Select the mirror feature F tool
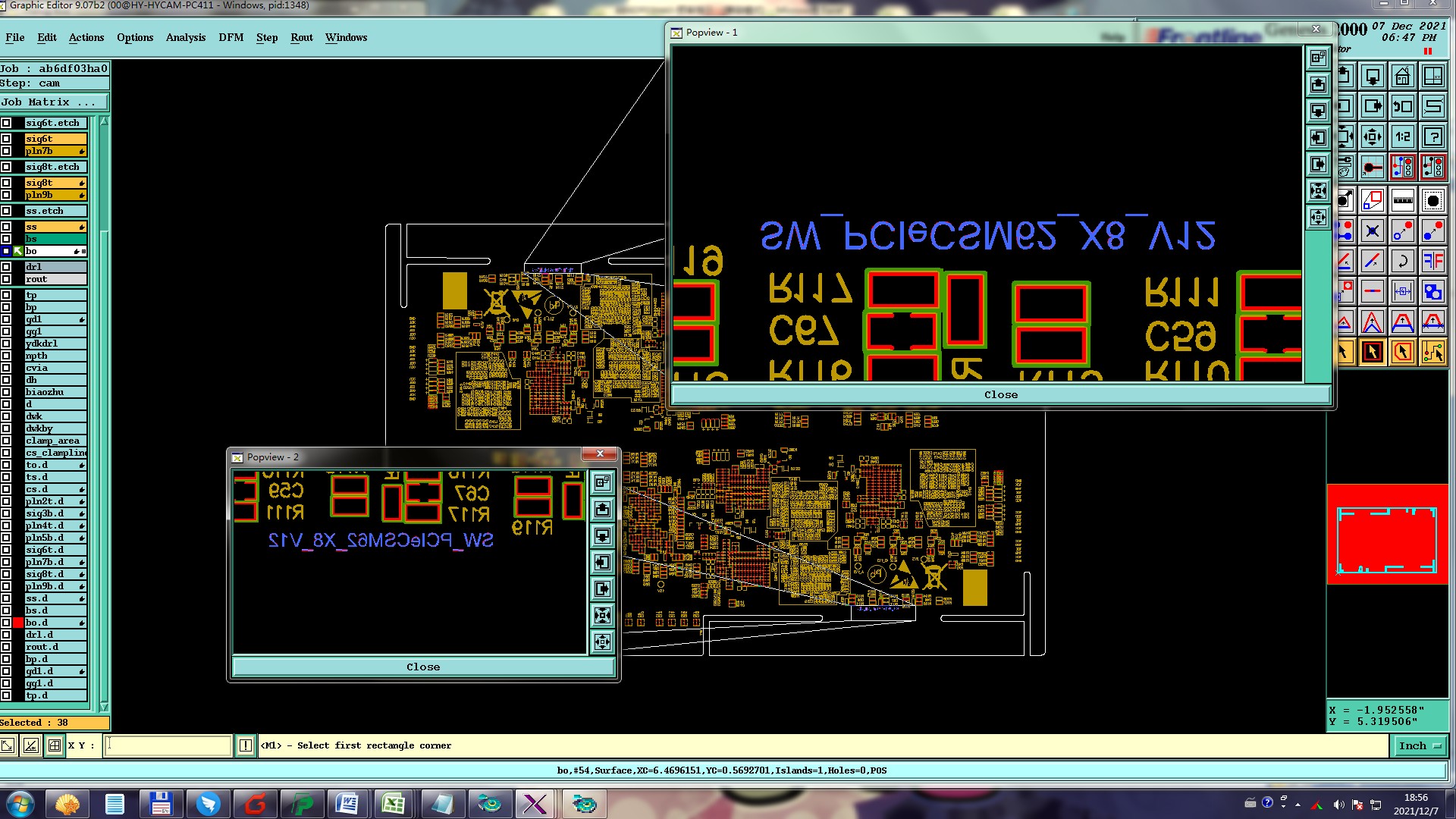1456x819 pixels. point(1432,262)
